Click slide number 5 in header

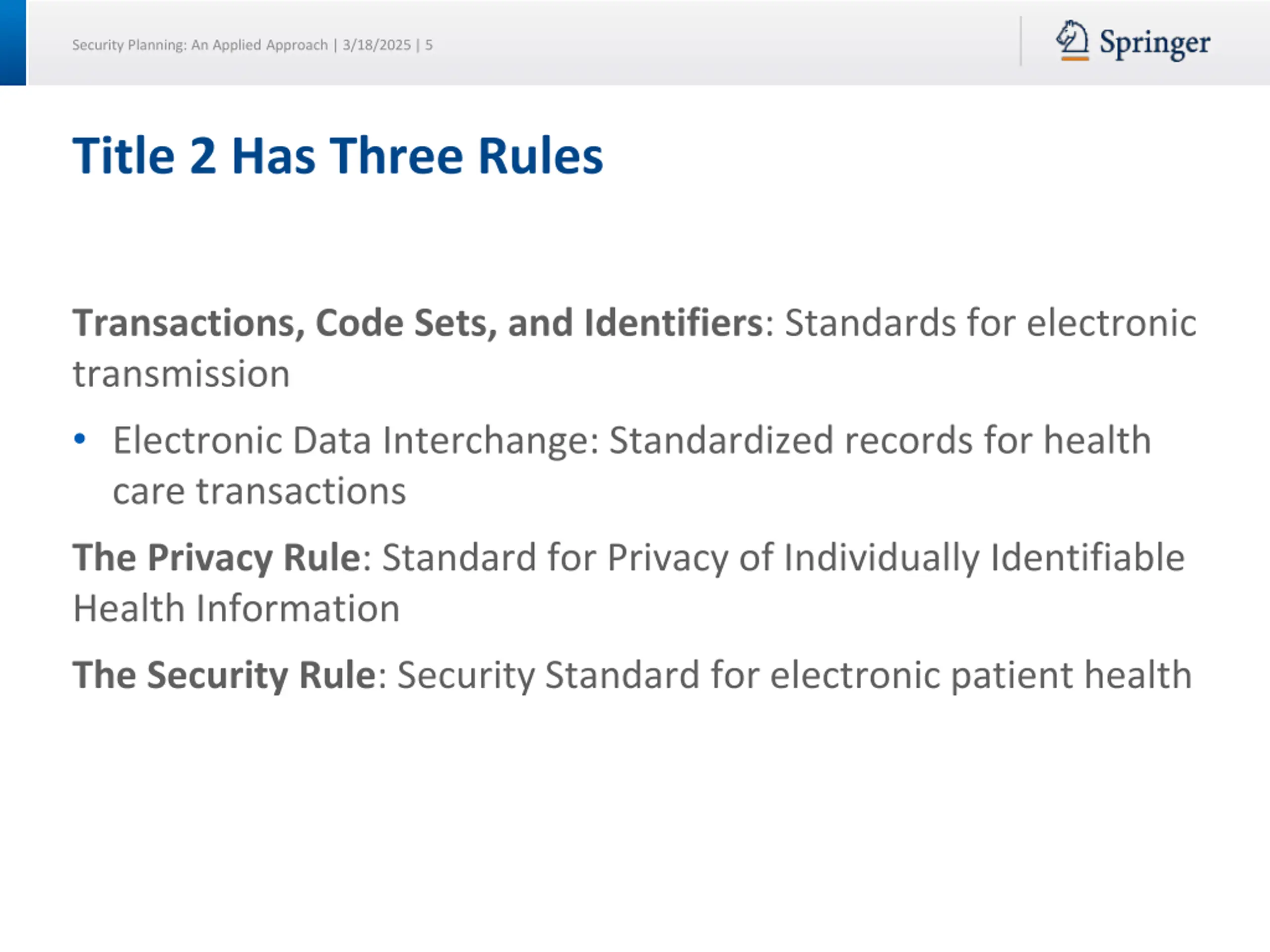pos(428,45)
